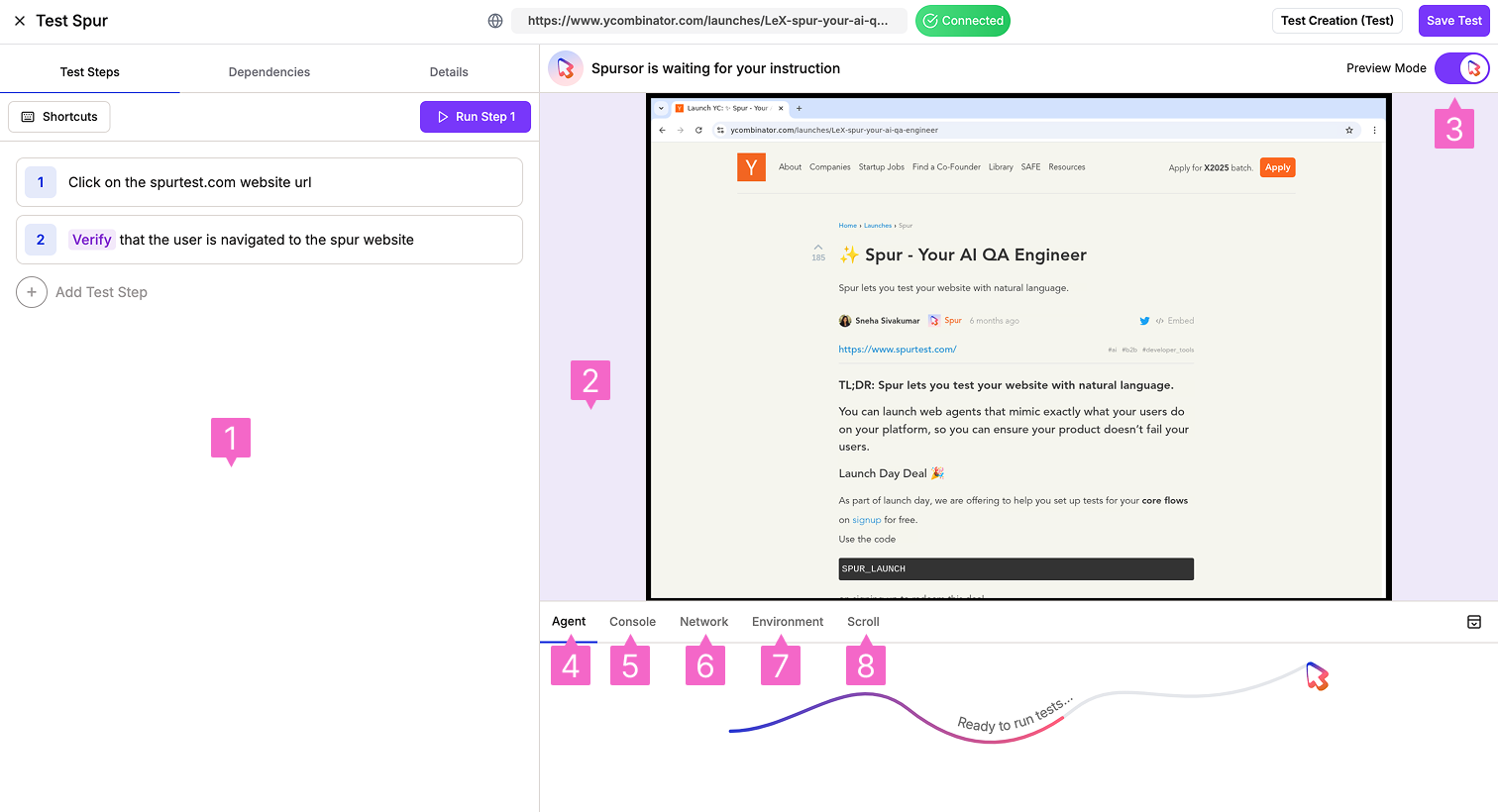Click the orange Apply button in the preview
The image size is (1498, 812).
(x=1277, y=167)
